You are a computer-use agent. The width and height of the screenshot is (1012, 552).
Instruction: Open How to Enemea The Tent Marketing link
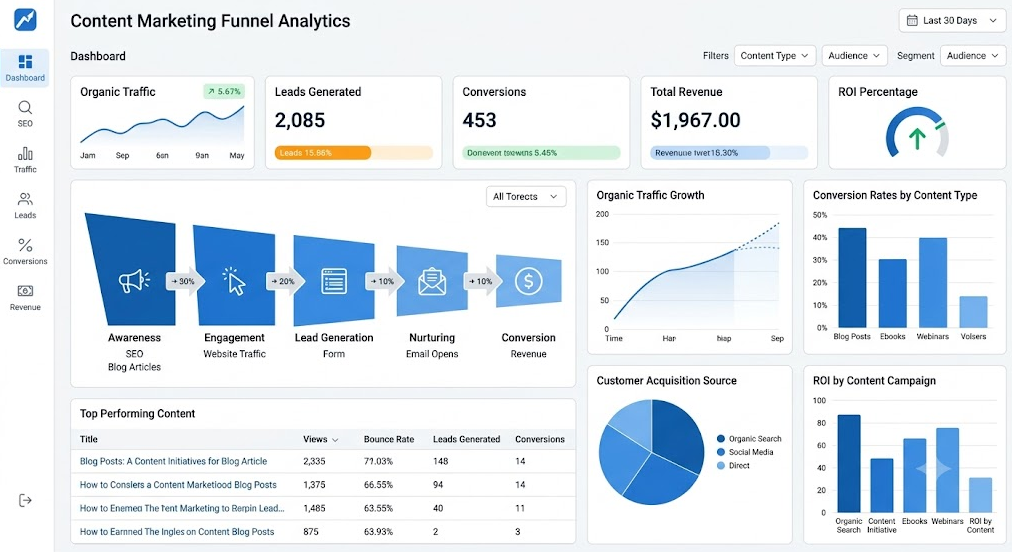(182, 508)
